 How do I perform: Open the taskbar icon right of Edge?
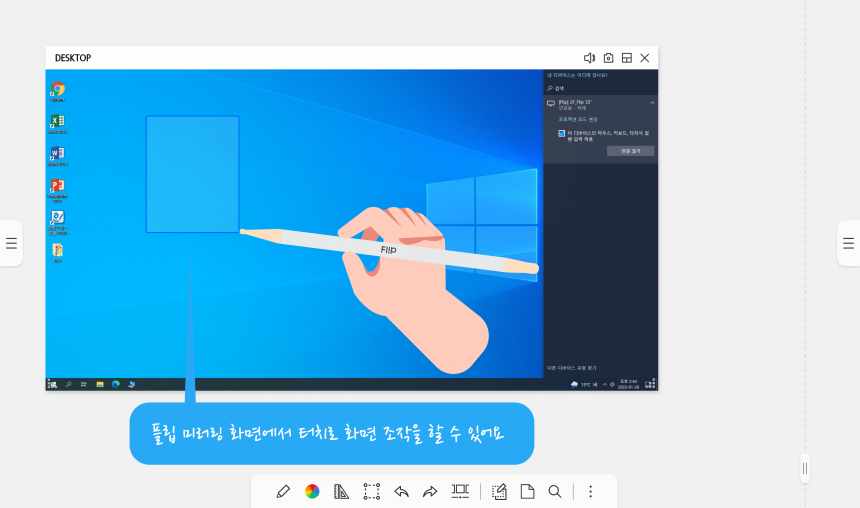[132, 385]
